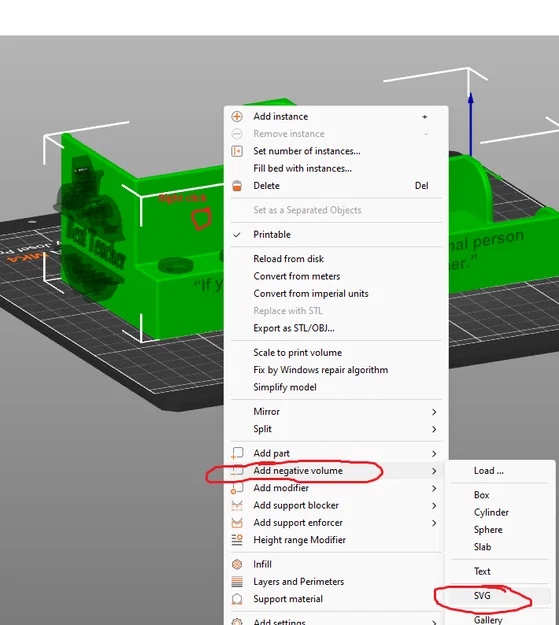Click the Set number of instances icon
559x625 pixels.
[237, 151]
